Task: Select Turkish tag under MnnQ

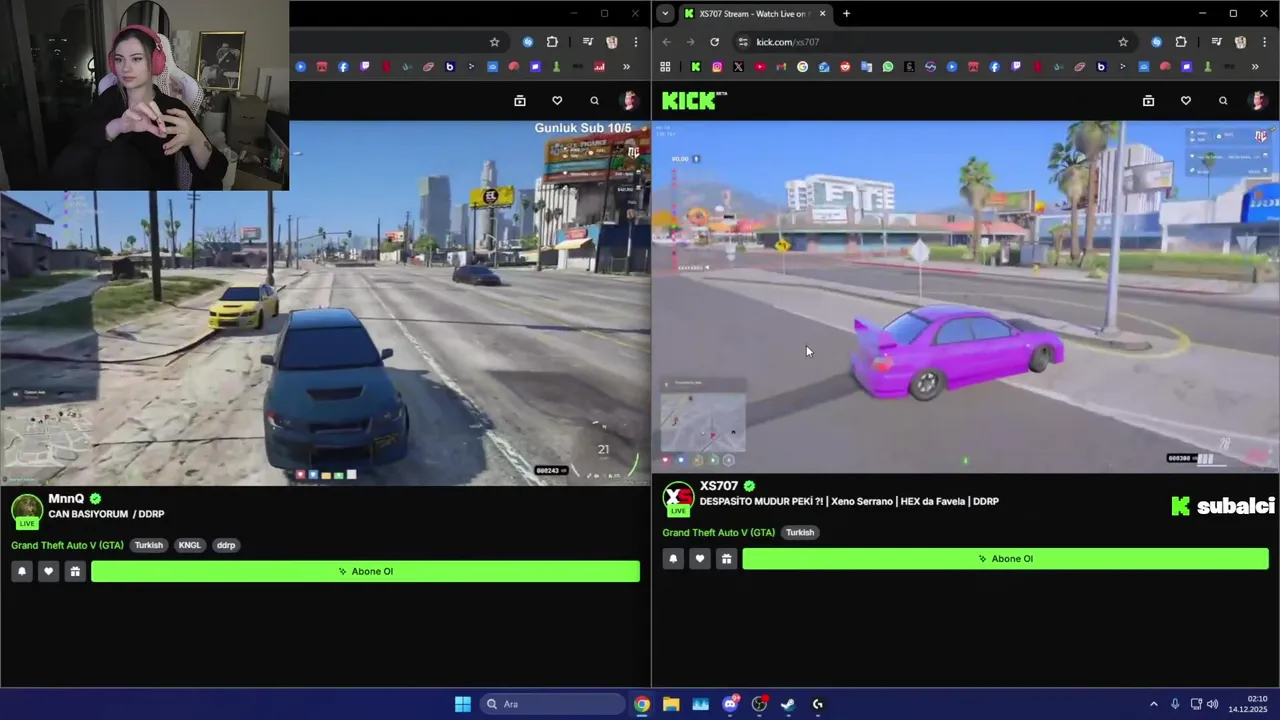Action: tap(149, 545)
